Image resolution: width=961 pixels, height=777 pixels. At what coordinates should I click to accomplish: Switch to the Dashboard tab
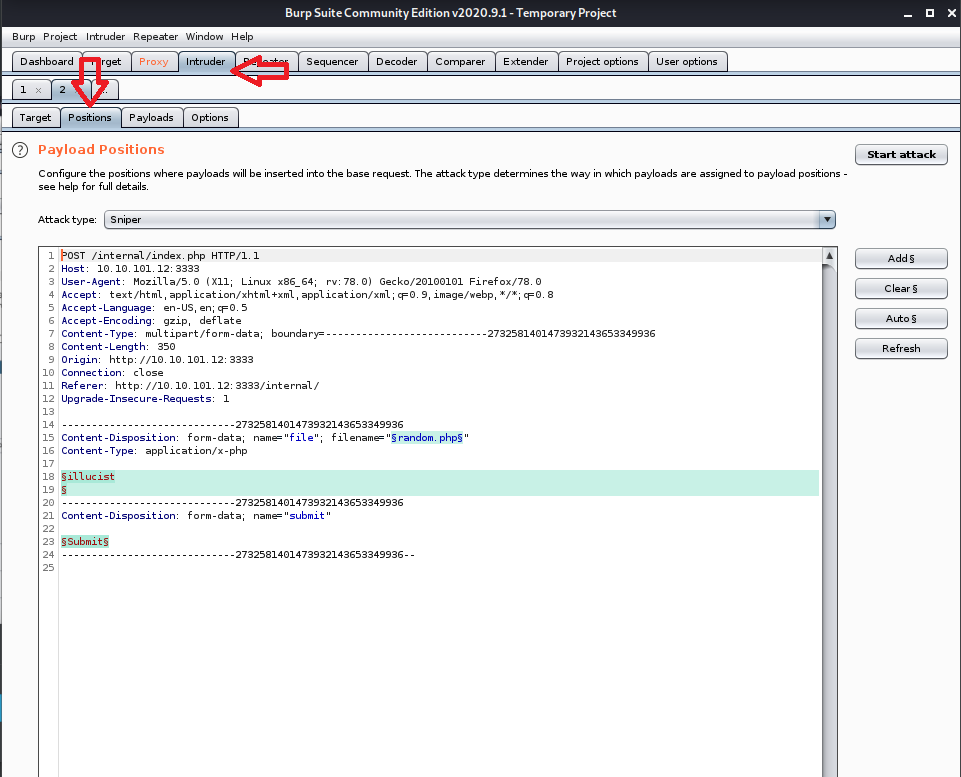click(47, 61)
